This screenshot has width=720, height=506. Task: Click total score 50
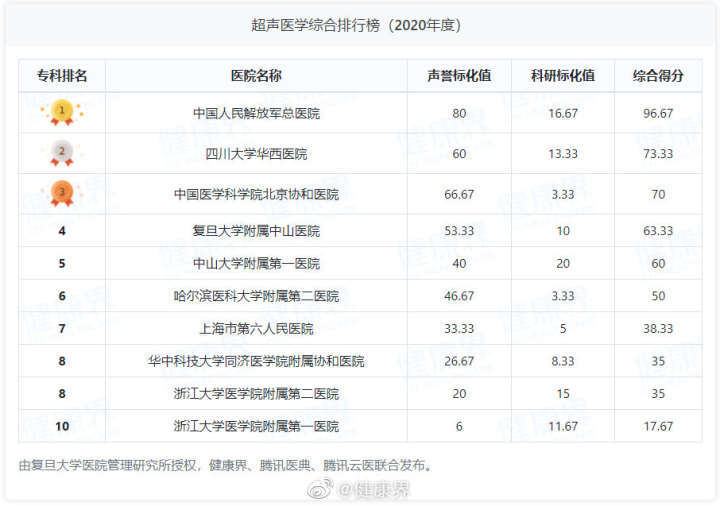coord(658,296)
